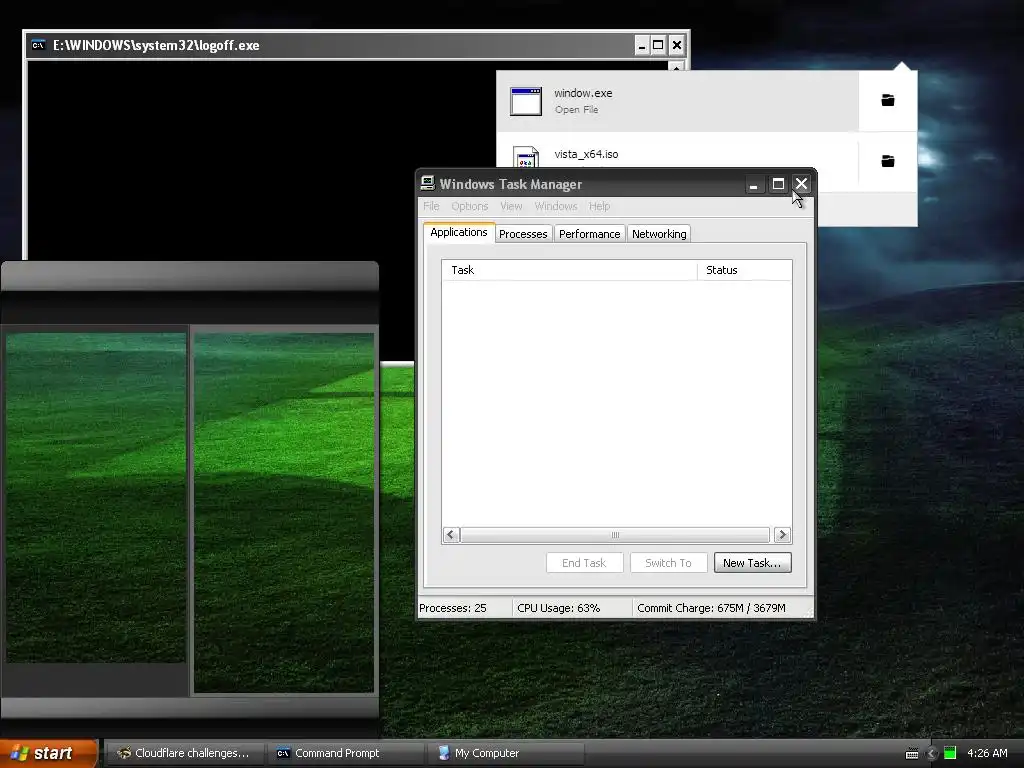The width and height of the screenshot is (1024, 768).
Task: Switch to My Computer taskbar item
Action: click(505, 753)
